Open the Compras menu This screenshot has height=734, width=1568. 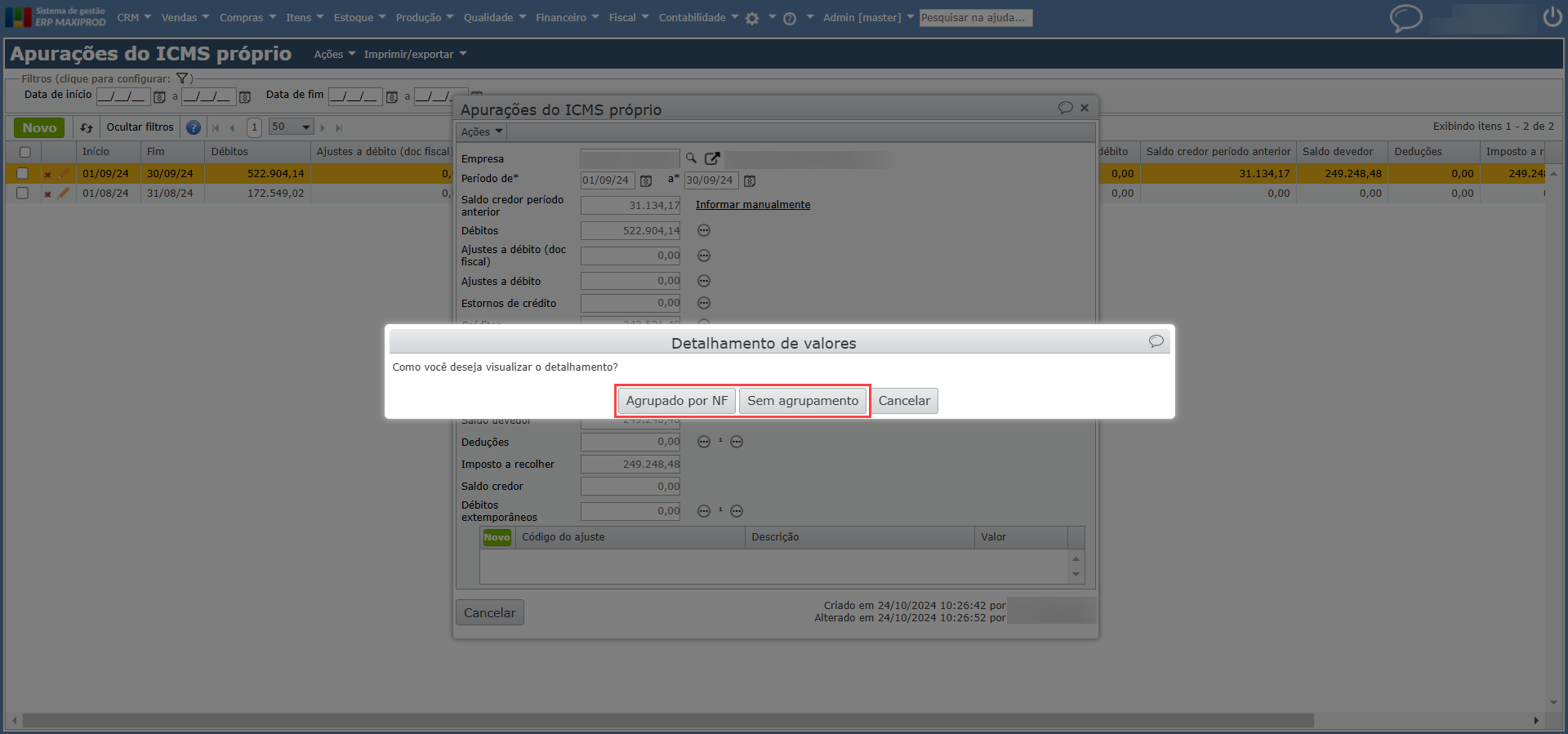248,17
